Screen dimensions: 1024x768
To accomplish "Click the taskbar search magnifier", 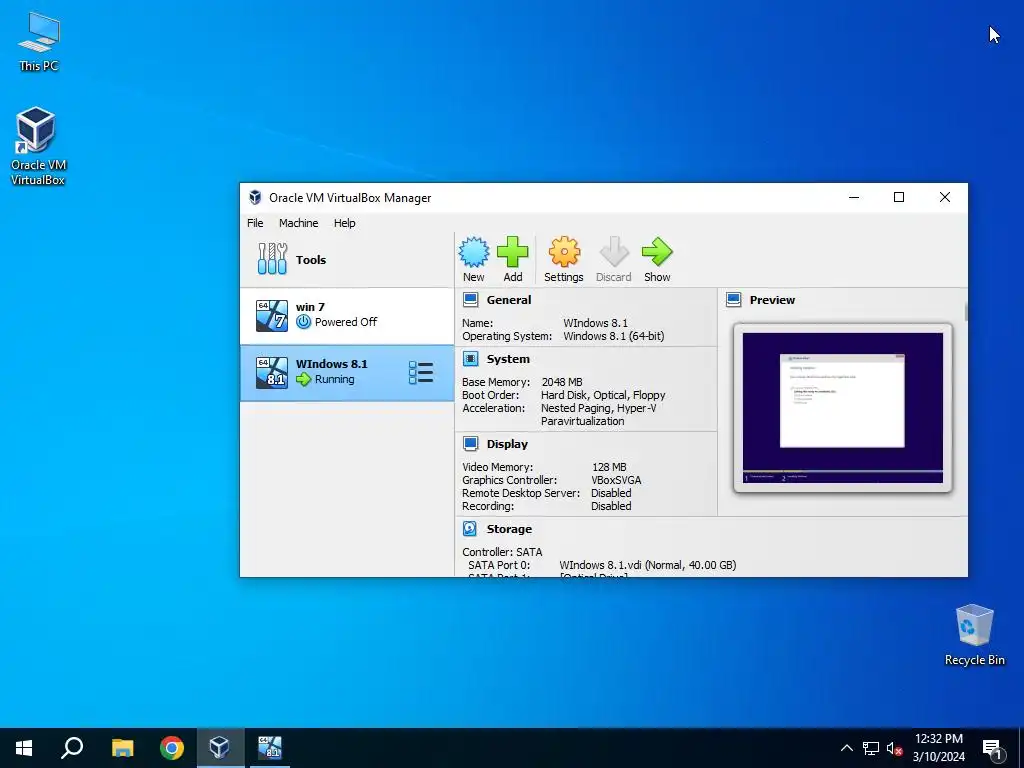I will point(72,748).
